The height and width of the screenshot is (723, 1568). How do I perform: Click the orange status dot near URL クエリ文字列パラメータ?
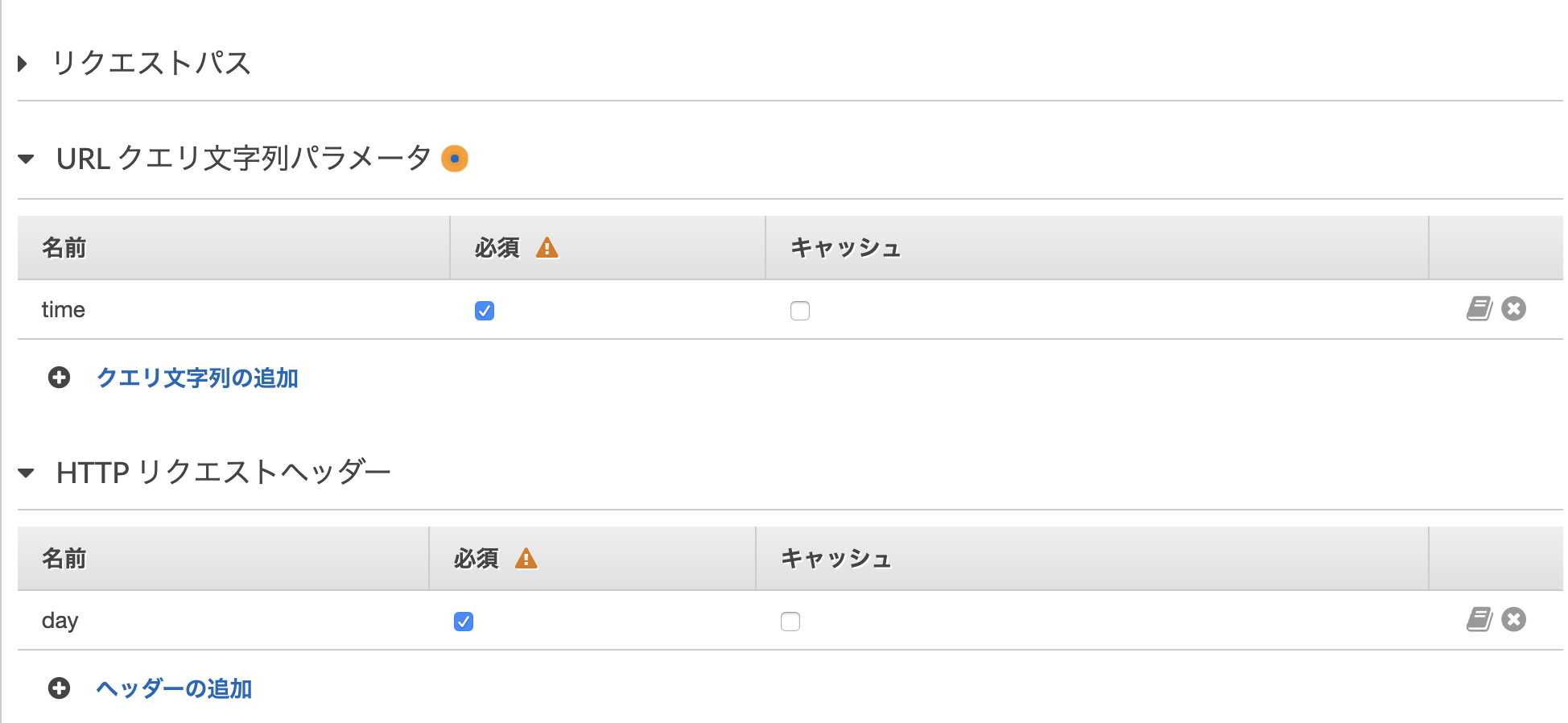pyautogui.click(x=455, y=159)
